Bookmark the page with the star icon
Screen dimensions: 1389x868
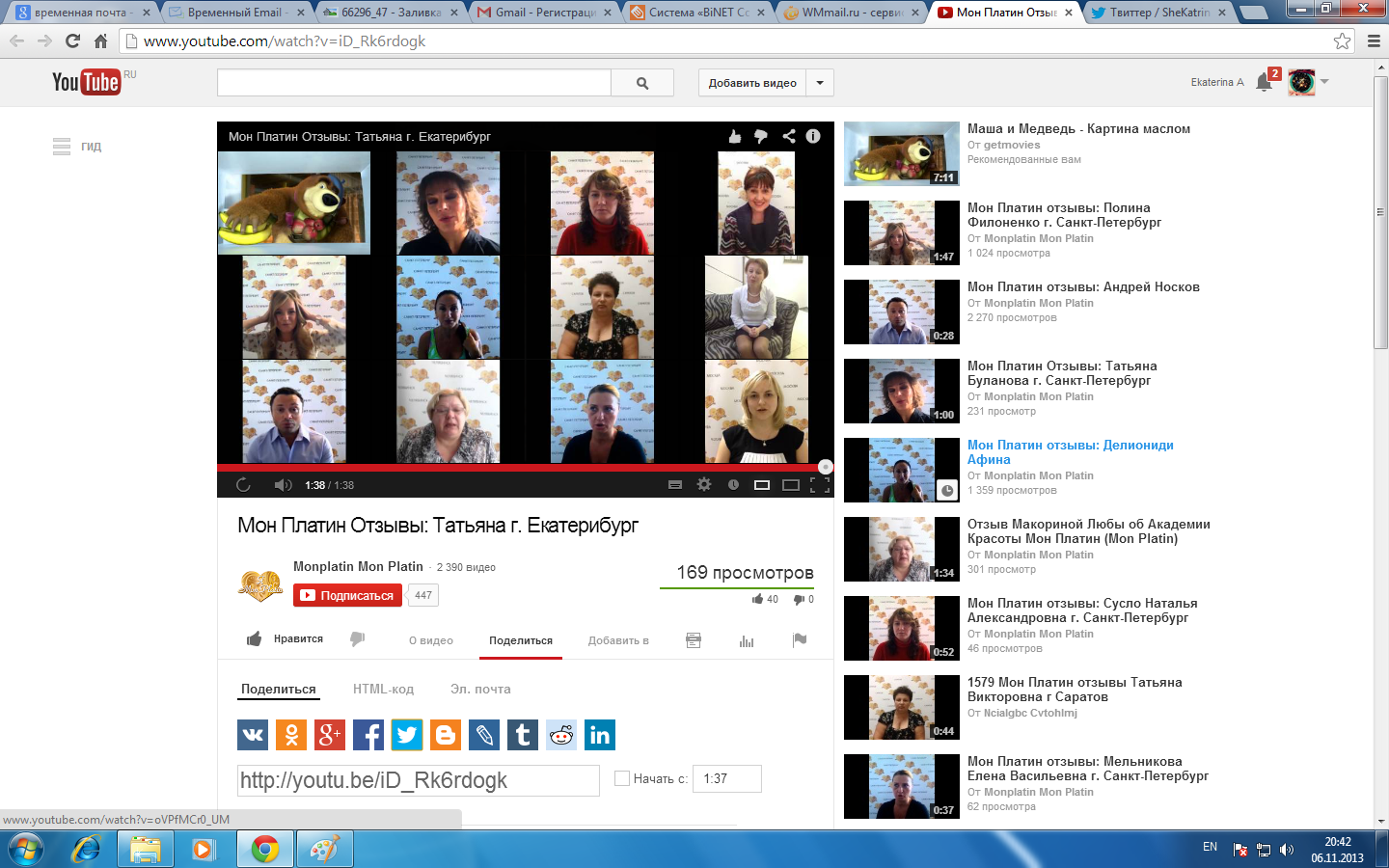[x=1342, y=41]
